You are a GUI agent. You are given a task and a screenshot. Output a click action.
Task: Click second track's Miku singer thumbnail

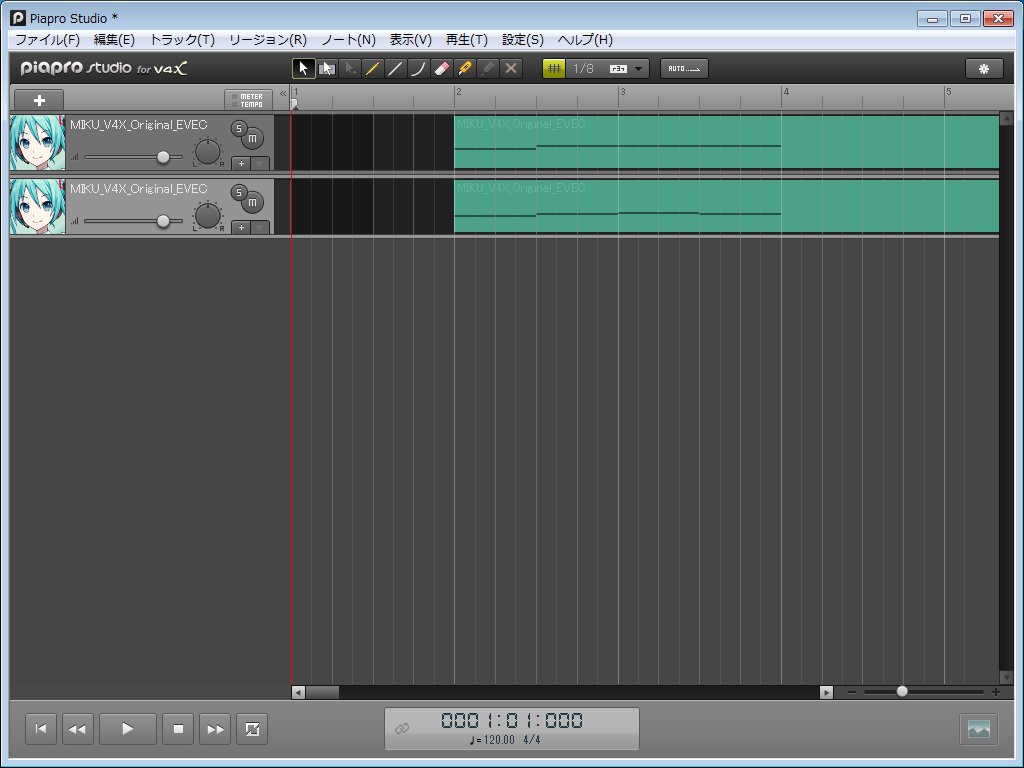[x=38, y=207]
